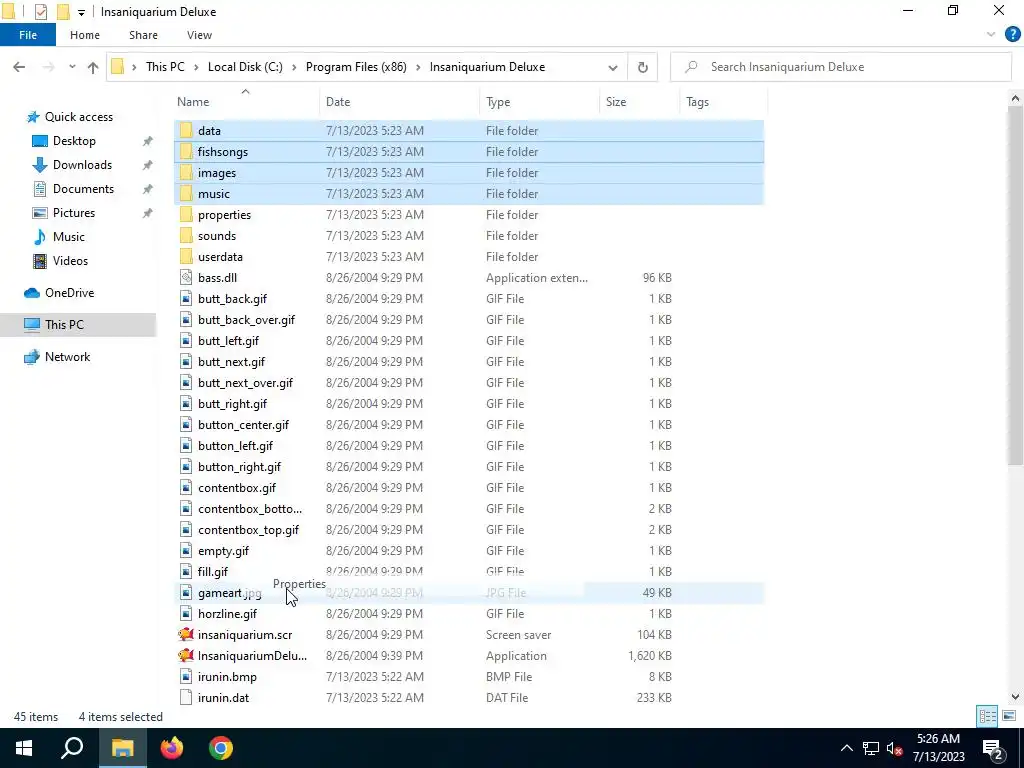Sort by the Name column header
Image resolution: width=1024 pixels, height=768 pixels.
coord(246,102)
